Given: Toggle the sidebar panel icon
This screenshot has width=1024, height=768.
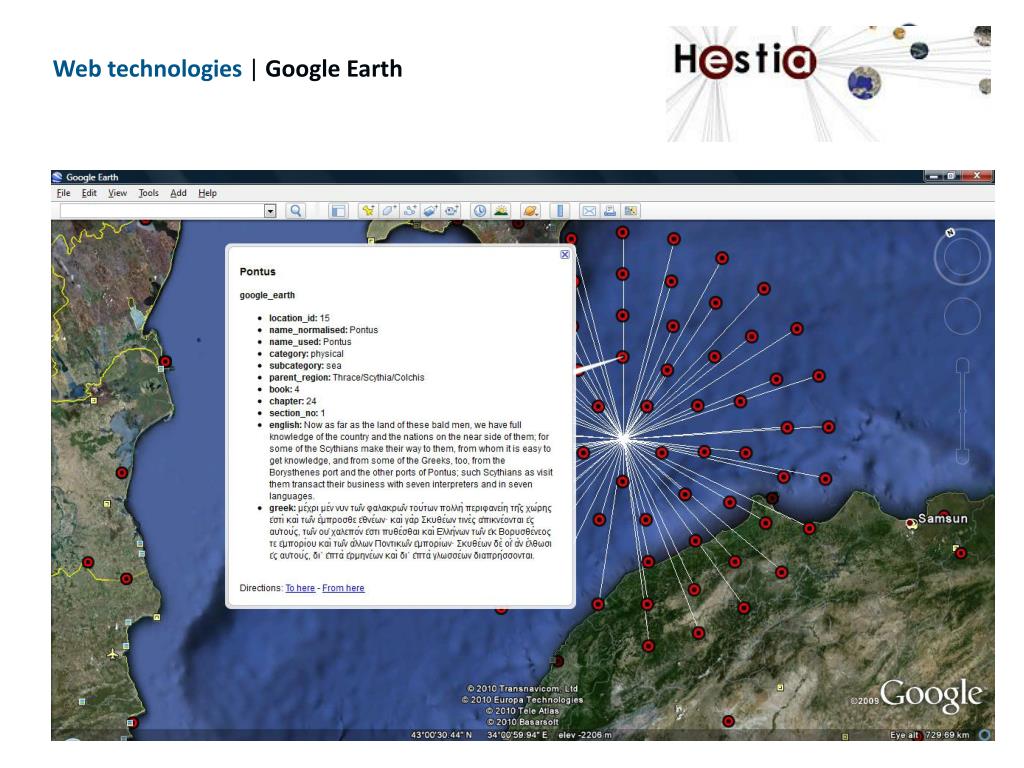Looking at the screenshot, I should point(338,210).
